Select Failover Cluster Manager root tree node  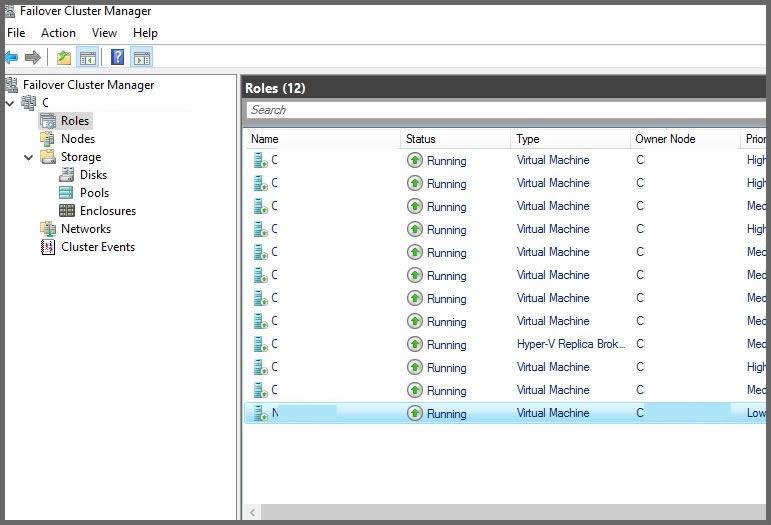(89, 85)
